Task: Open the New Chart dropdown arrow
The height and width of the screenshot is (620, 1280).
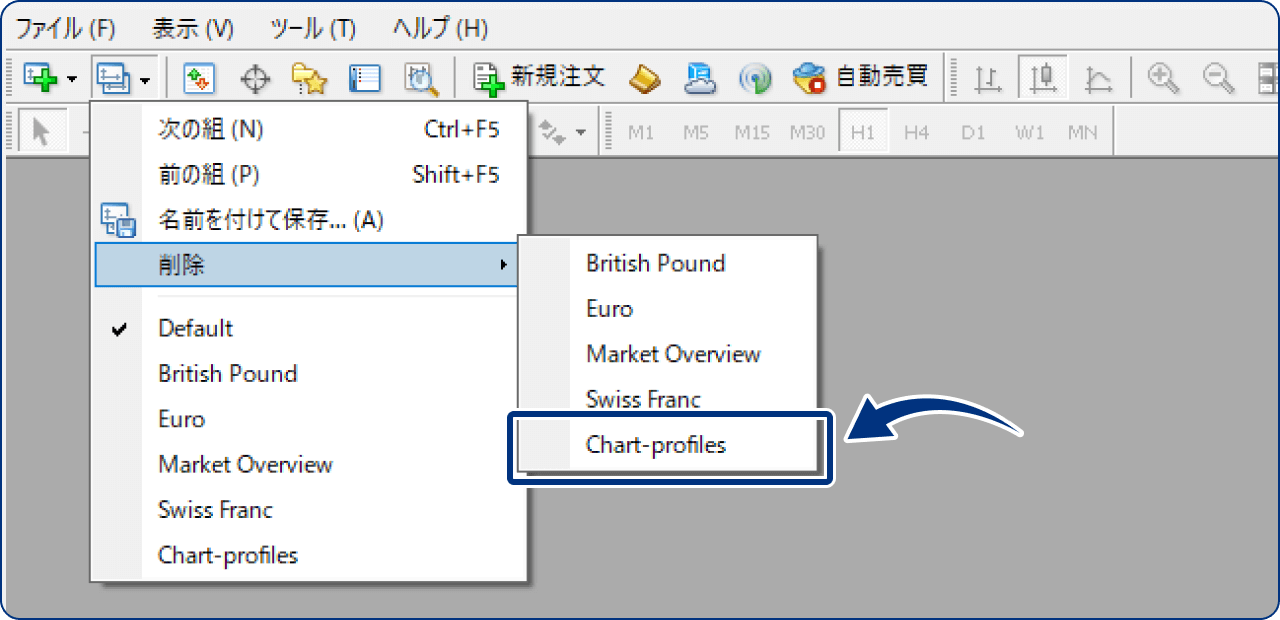Action: (72, 79)
